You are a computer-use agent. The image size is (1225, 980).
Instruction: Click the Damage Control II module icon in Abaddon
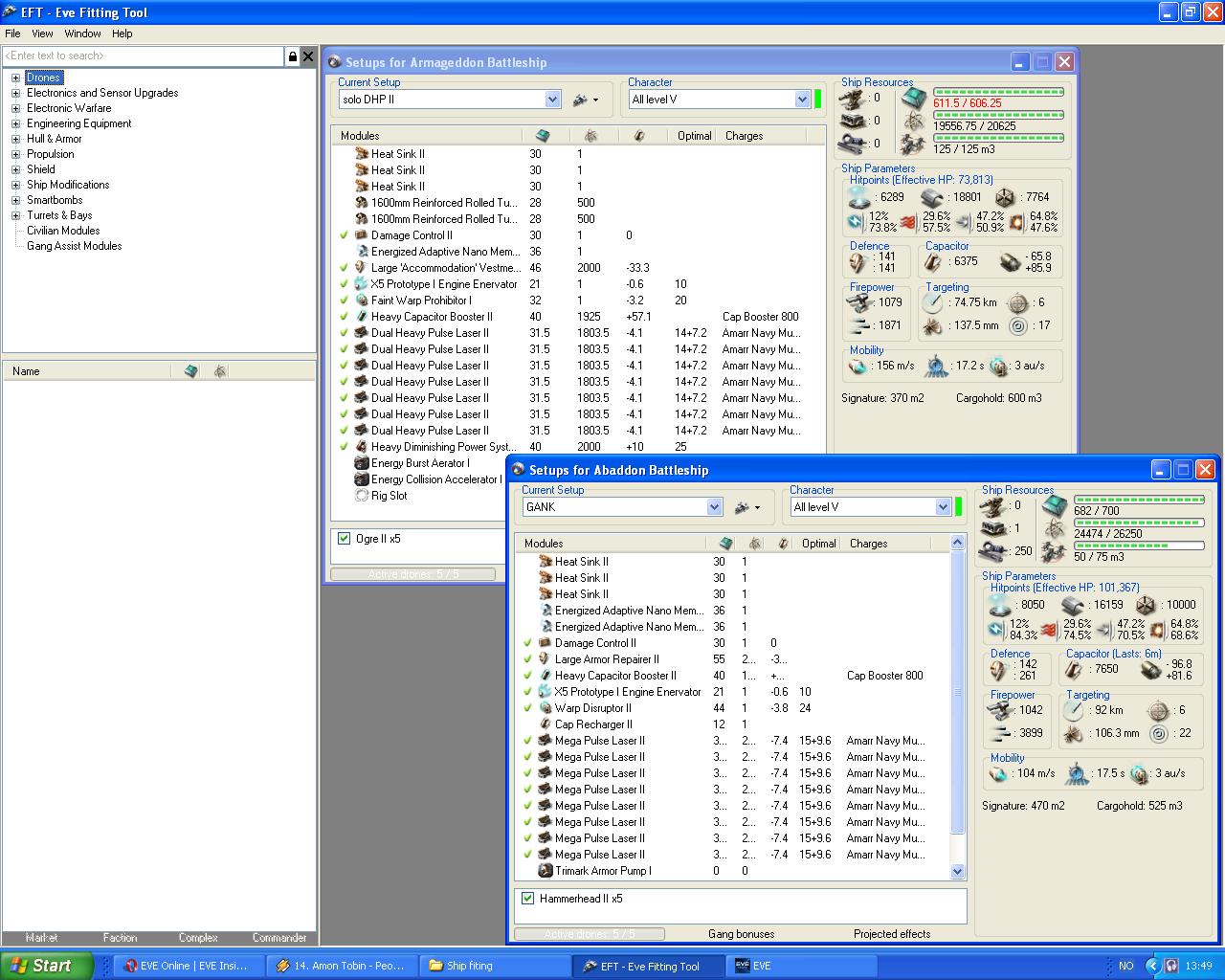coord(546,643)
